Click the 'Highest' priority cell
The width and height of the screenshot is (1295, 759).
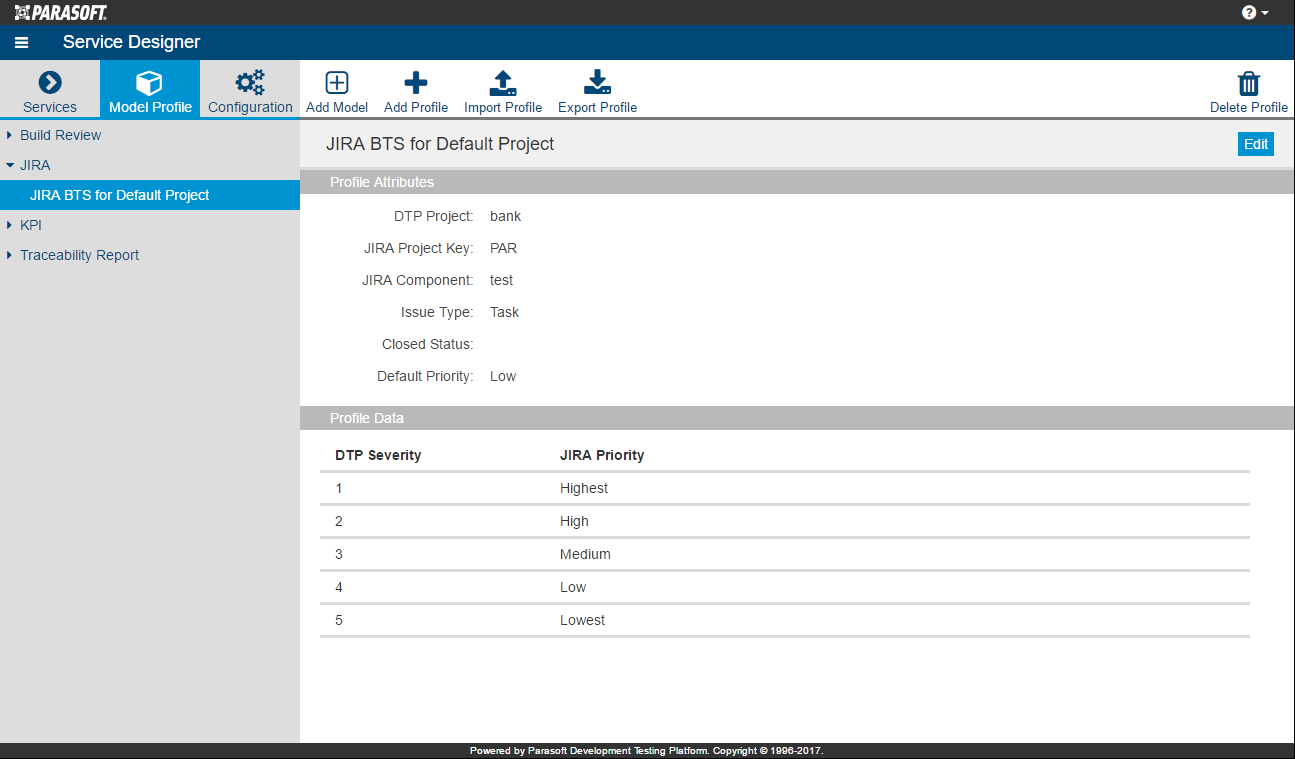(x=584, y=488)
